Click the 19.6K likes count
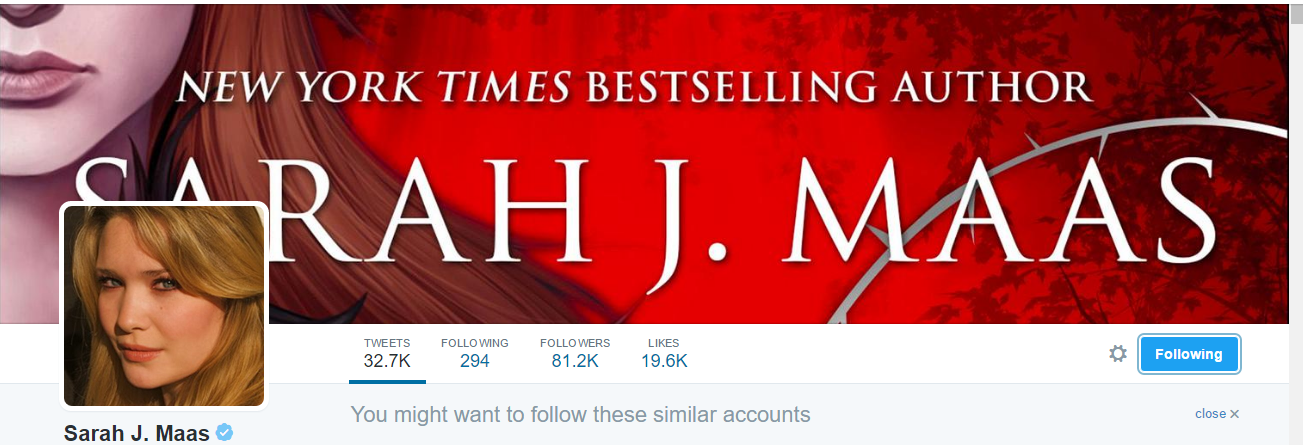This screenshot has width=1303, height=445. [x=664, y=361]
